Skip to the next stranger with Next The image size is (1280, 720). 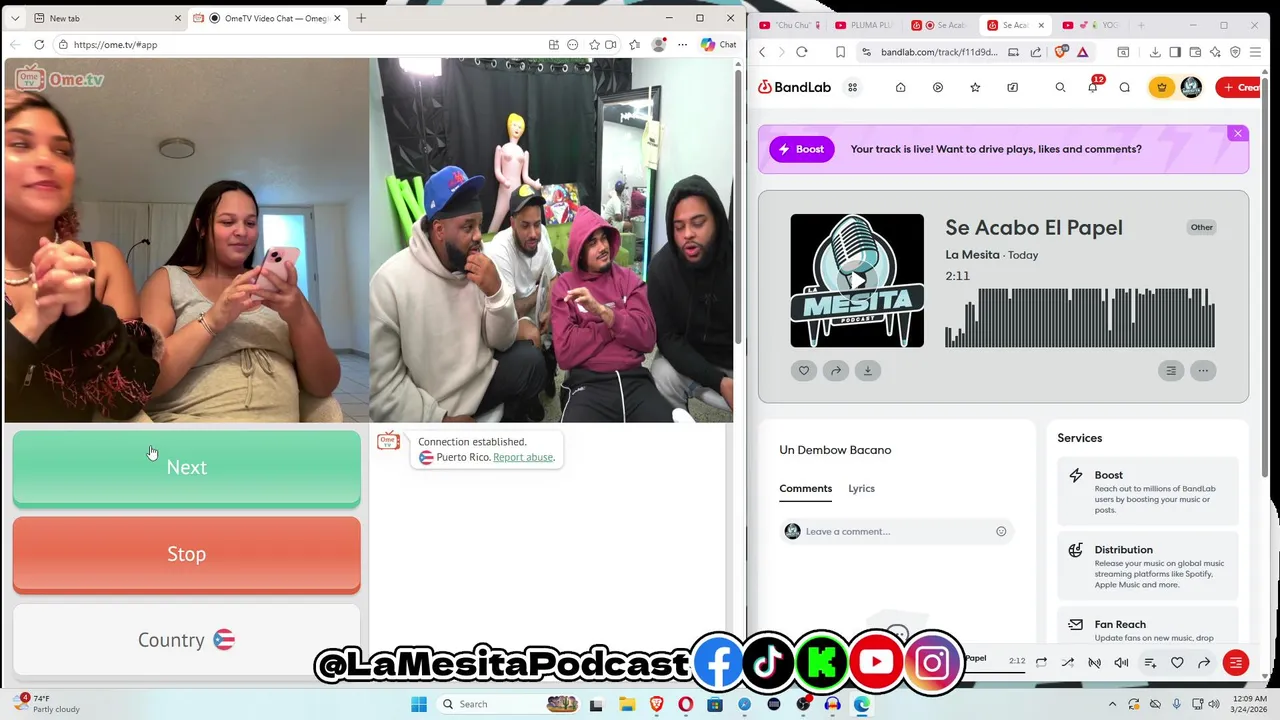[186, 468]
